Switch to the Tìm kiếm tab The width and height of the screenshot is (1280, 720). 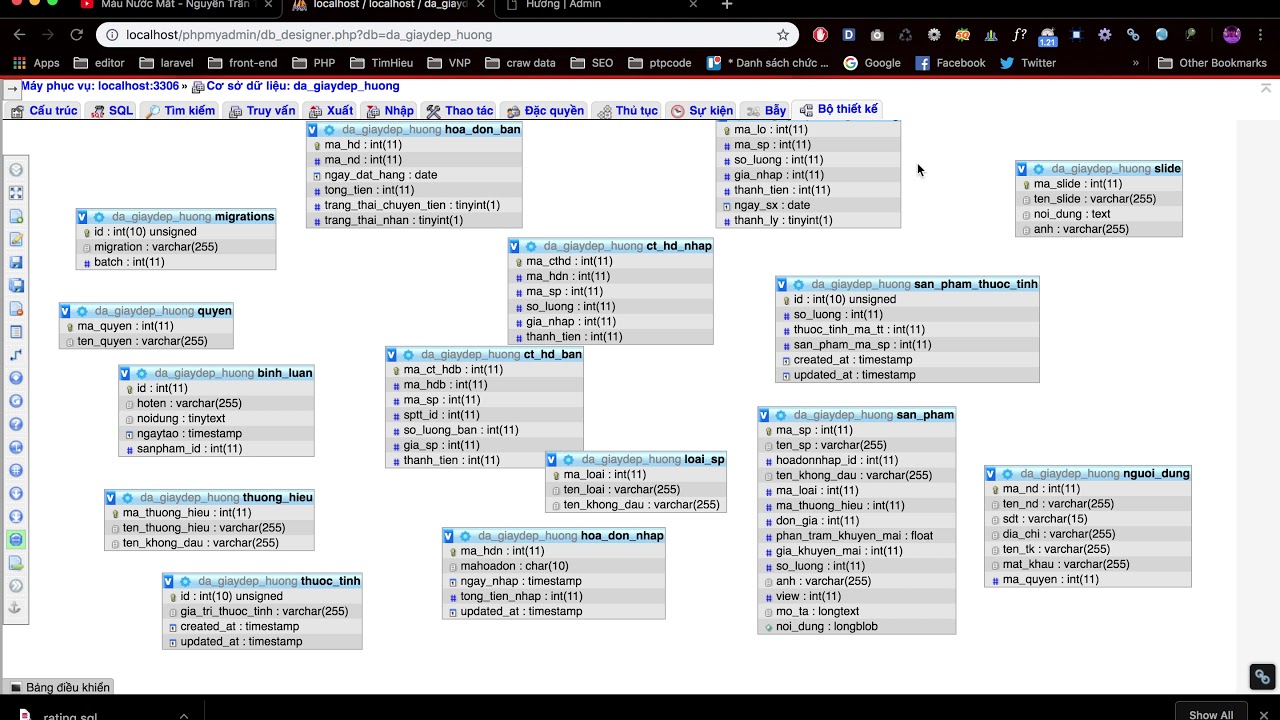coord(181,111)
